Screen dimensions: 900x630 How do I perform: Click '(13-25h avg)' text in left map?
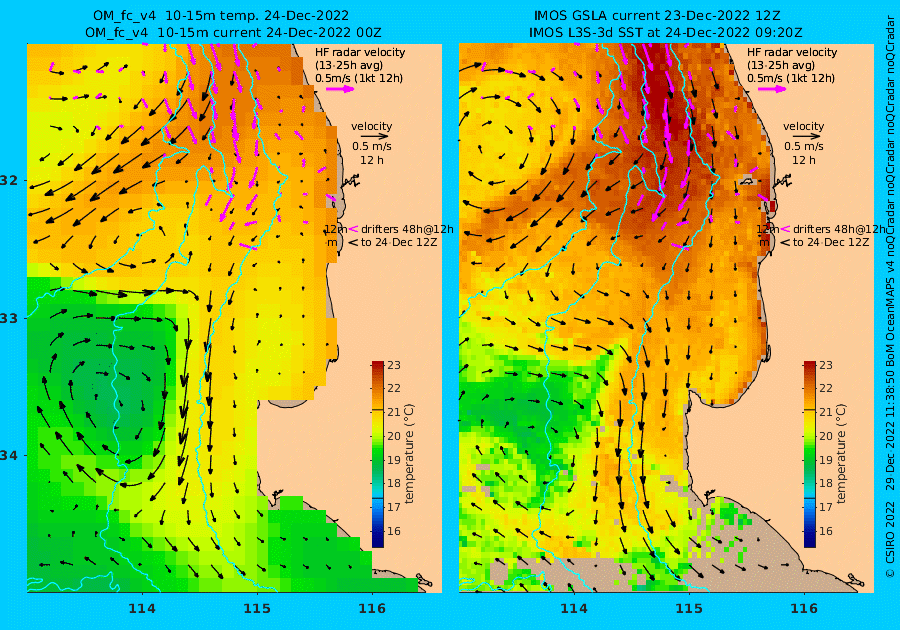(349, 65)
